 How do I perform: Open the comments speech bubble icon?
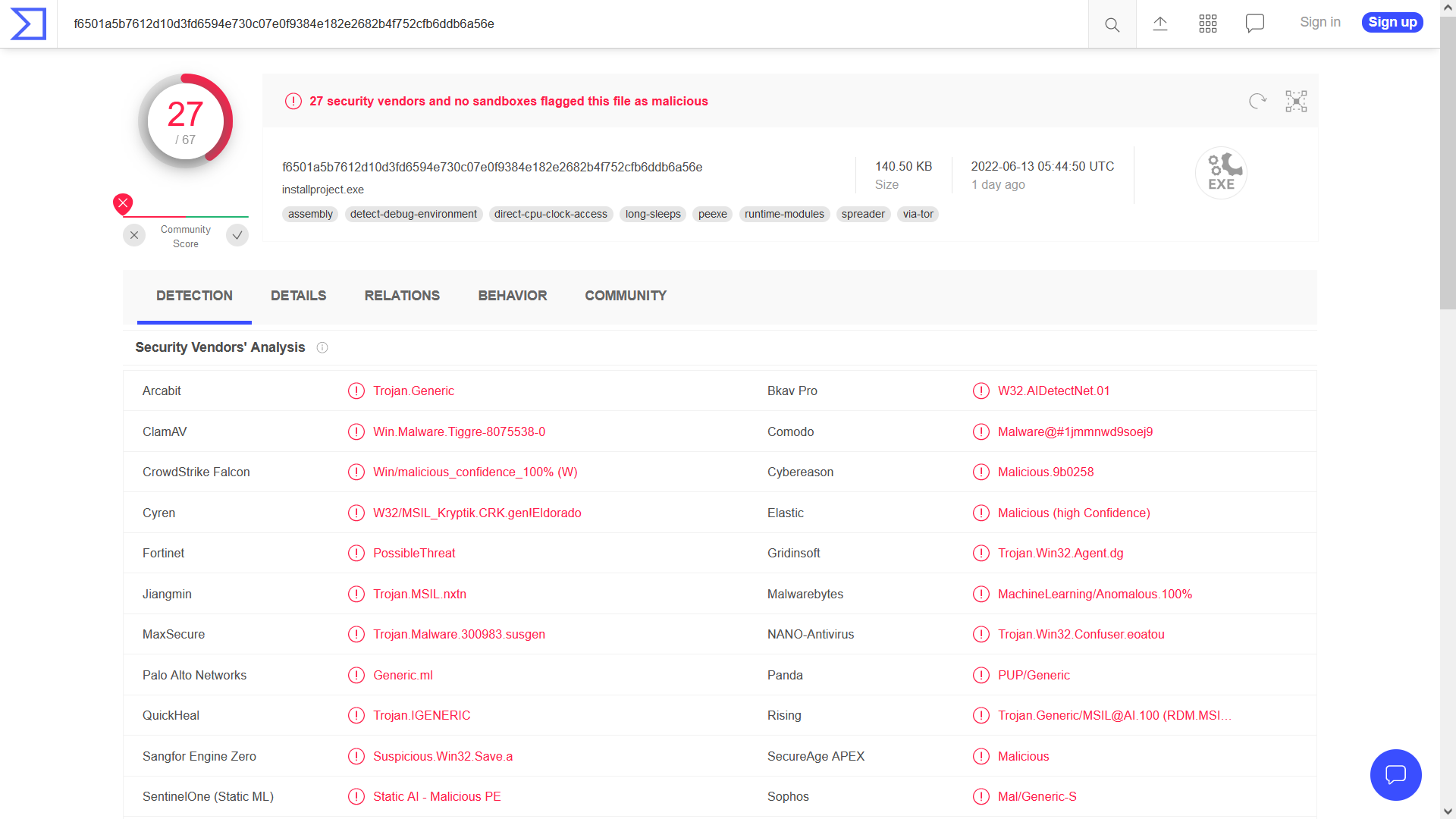pos(1255,24)
